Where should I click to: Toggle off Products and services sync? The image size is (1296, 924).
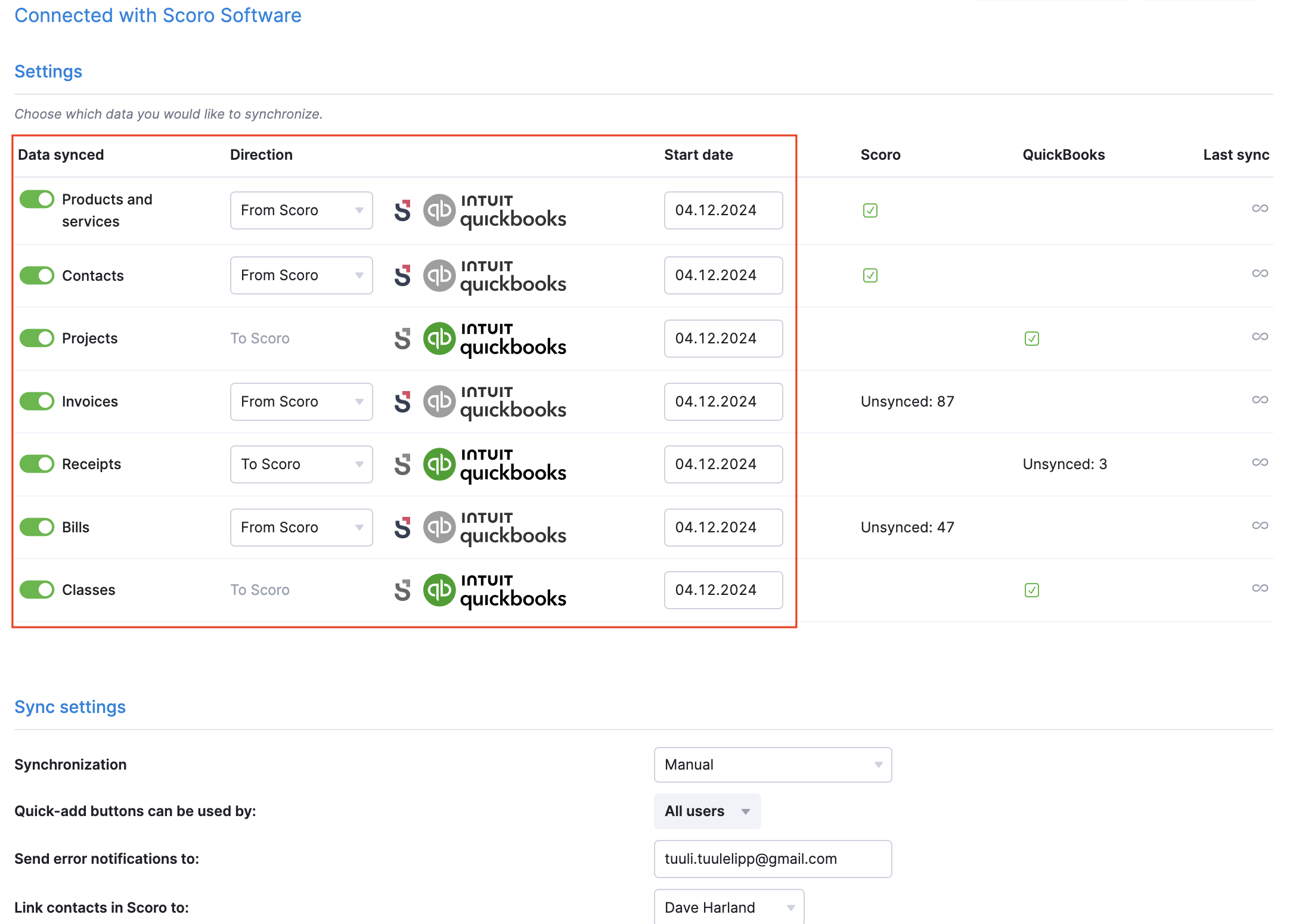click(37, 199)
